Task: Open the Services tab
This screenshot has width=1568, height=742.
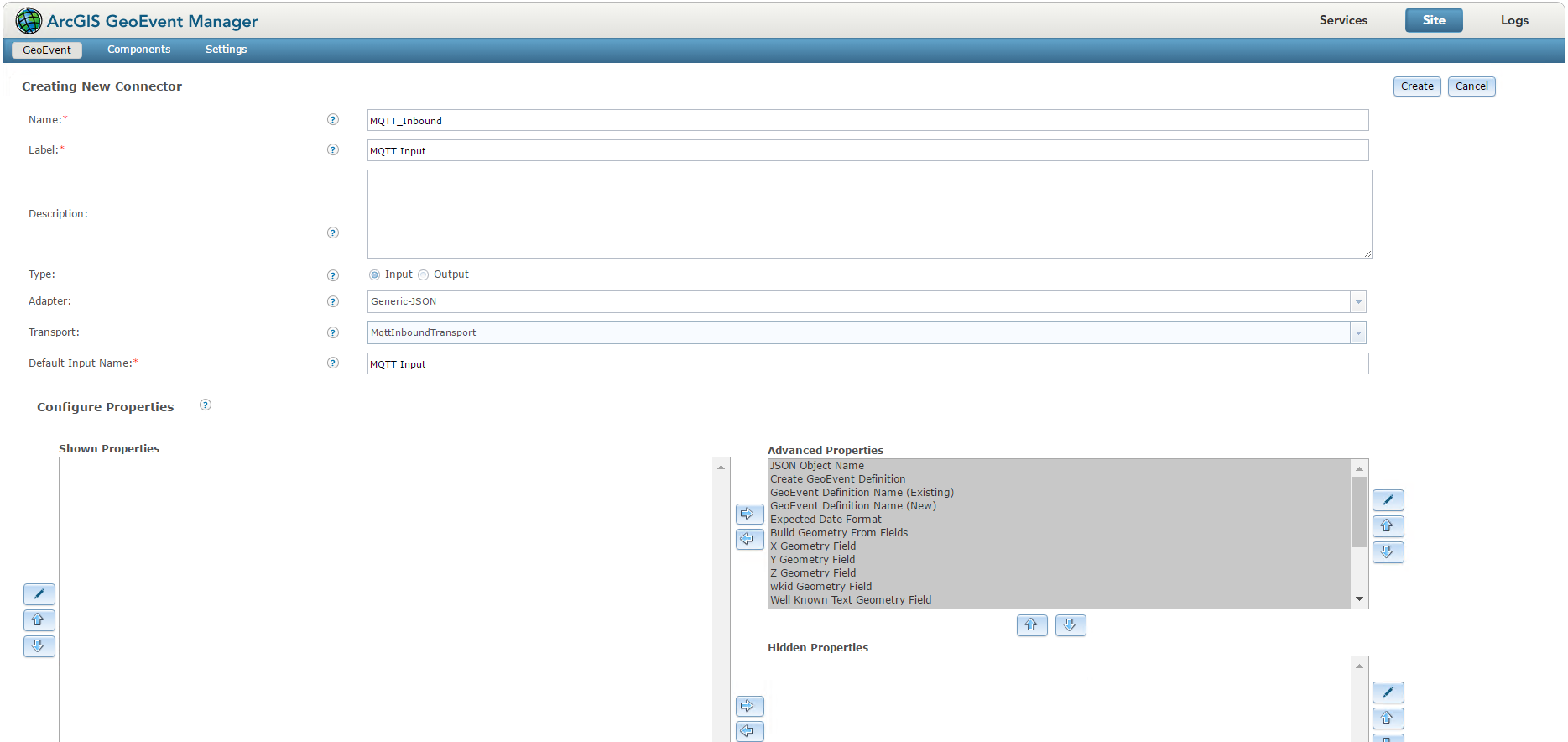Action: (x=1343, y=20)
